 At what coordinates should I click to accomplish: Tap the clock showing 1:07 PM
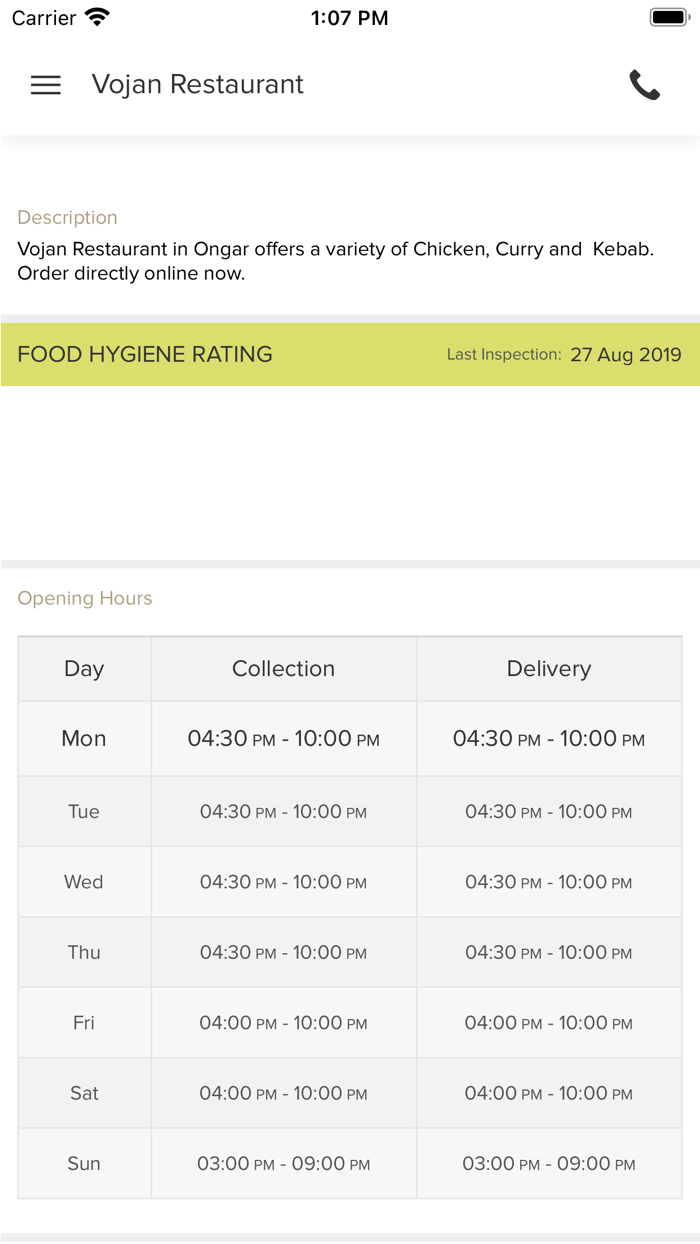pyautogui.click(x=349, y=17)
